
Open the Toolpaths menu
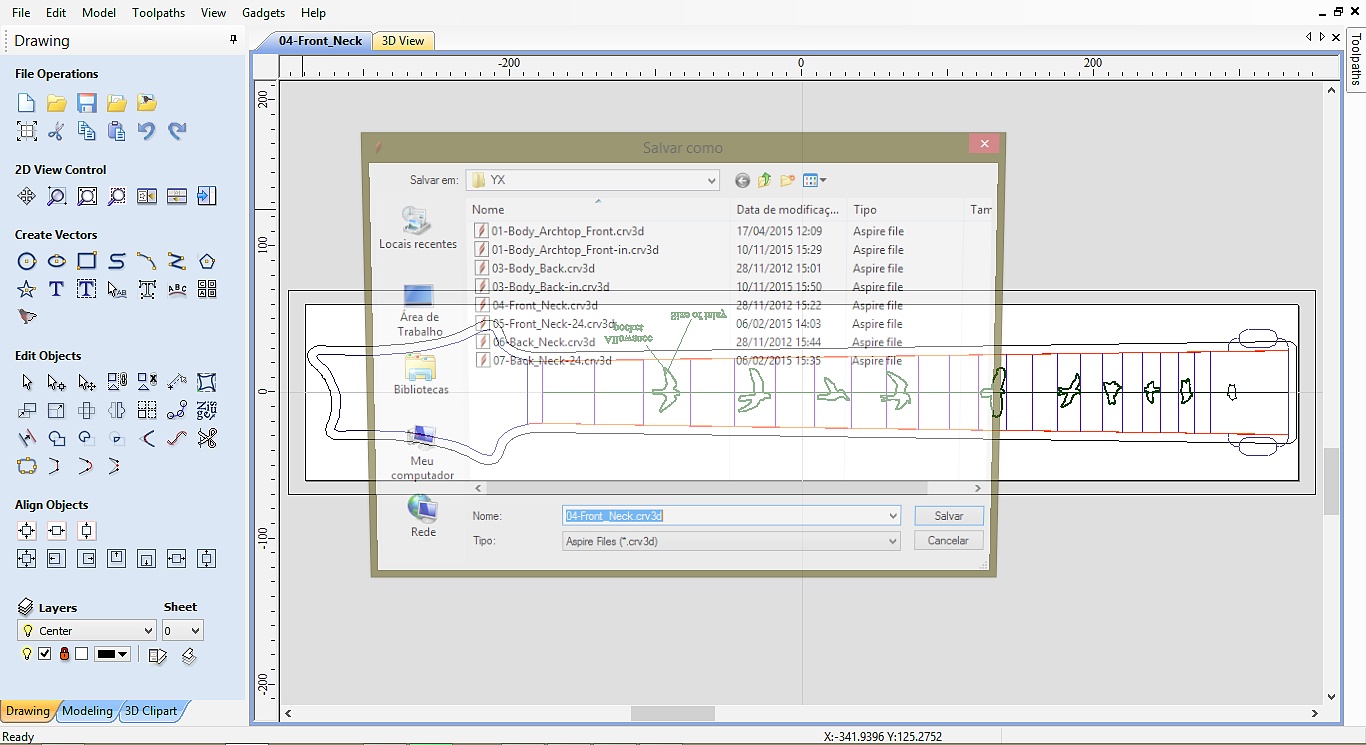pyautogui.click(x=158, y=13)
